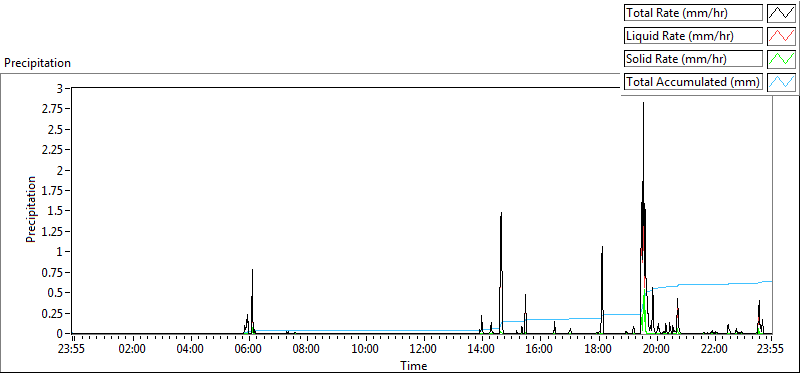Click the 18:00 time label
The image size is (800, 373).
(x=598, y=350)
